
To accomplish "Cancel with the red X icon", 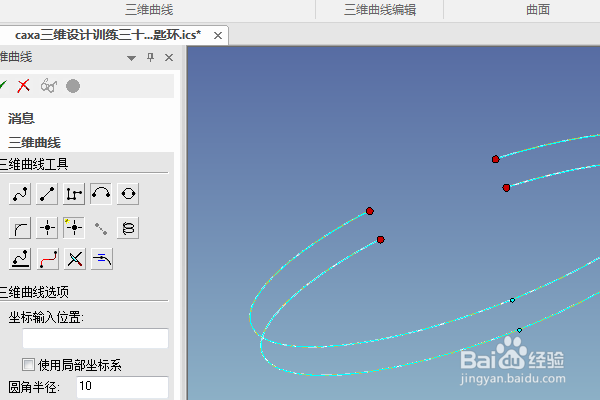I will coord(23,86).
